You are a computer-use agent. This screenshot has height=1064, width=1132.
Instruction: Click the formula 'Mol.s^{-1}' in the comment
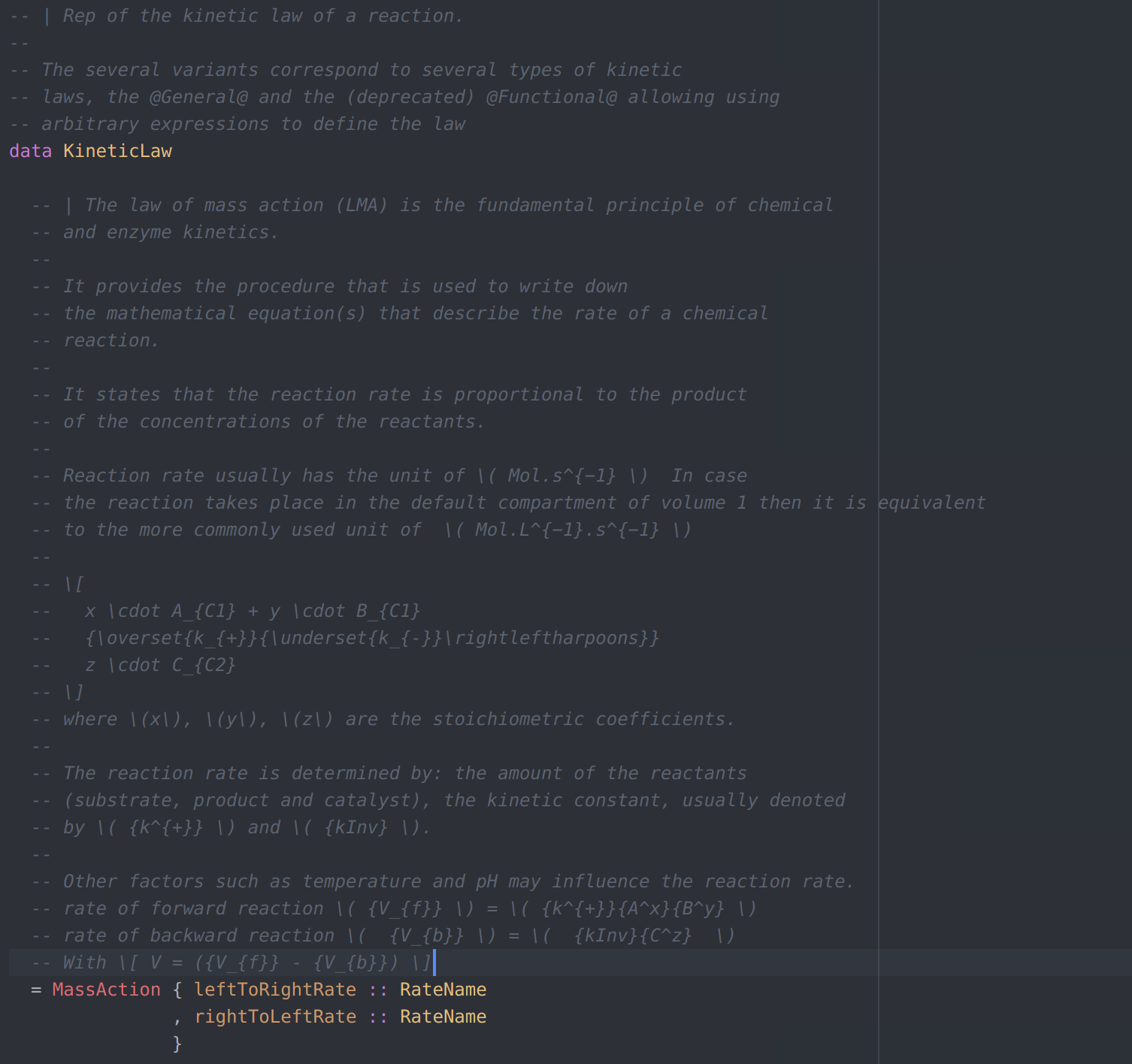(x=561, y=476)
